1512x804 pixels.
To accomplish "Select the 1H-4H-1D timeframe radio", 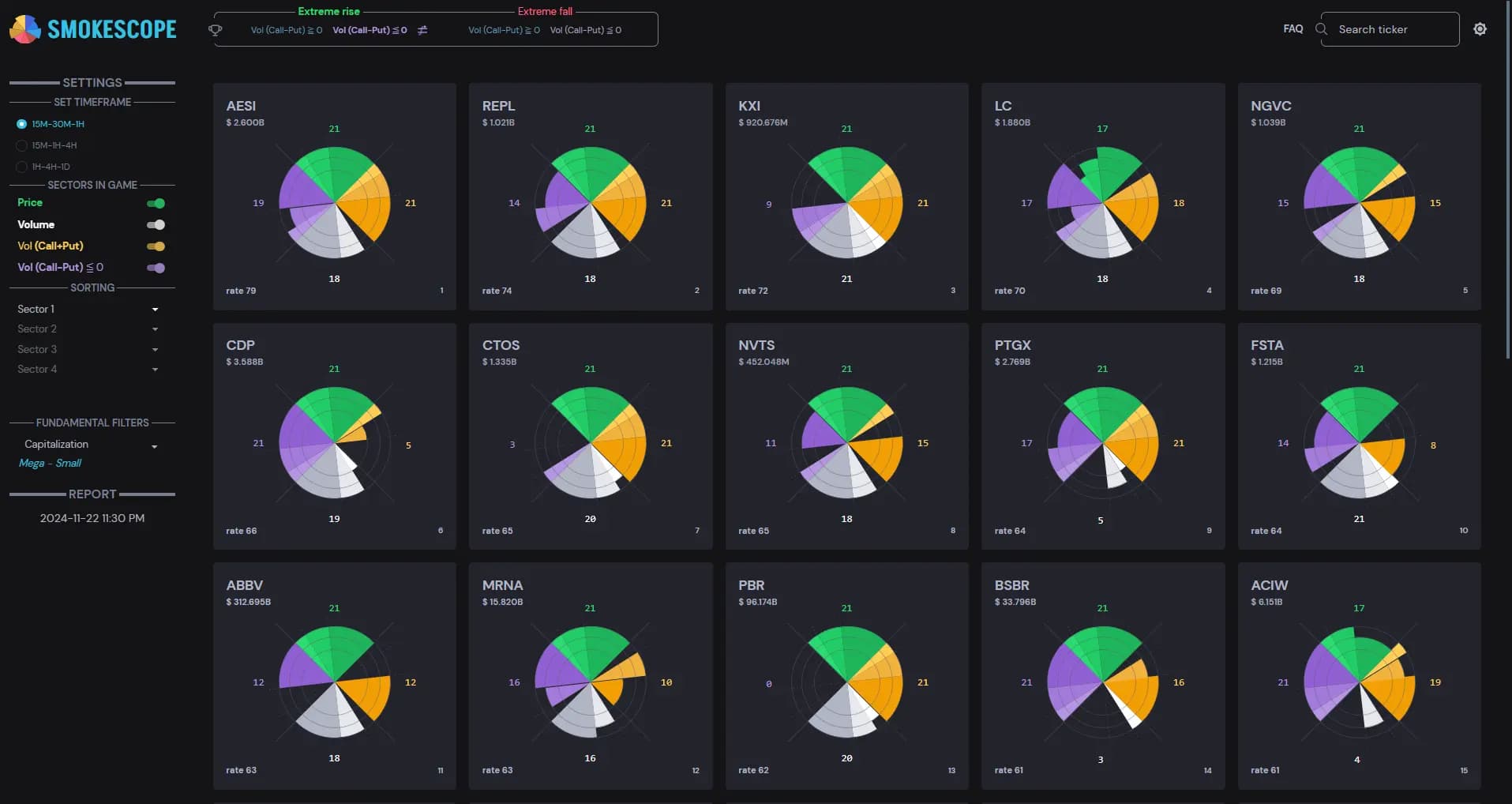I will (21, 167).
